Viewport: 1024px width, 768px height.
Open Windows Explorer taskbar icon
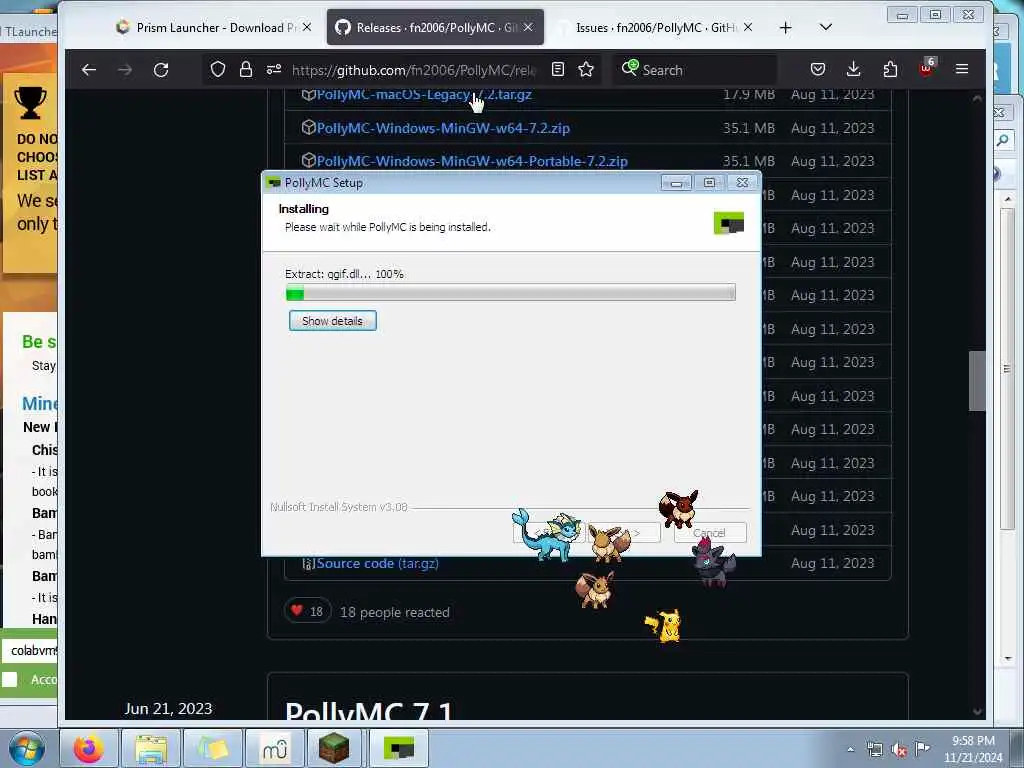click(151, 748)
